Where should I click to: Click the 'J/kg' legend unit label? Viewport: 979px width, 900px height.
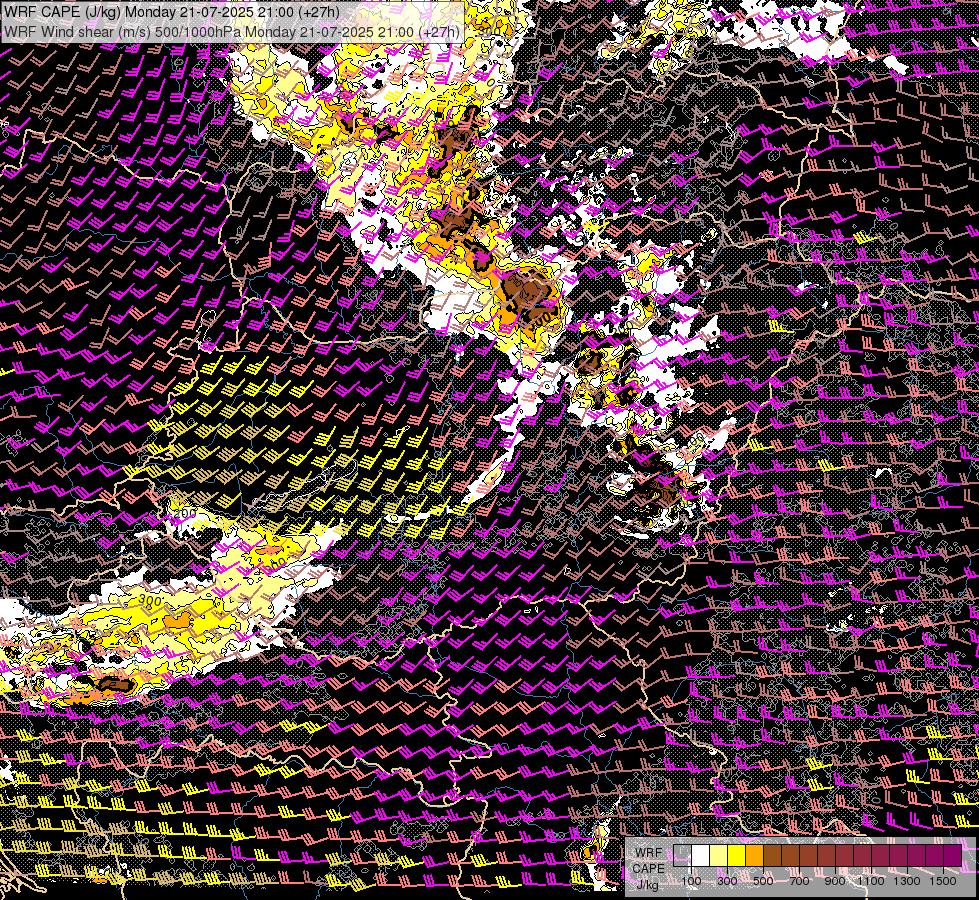(648, 885)
